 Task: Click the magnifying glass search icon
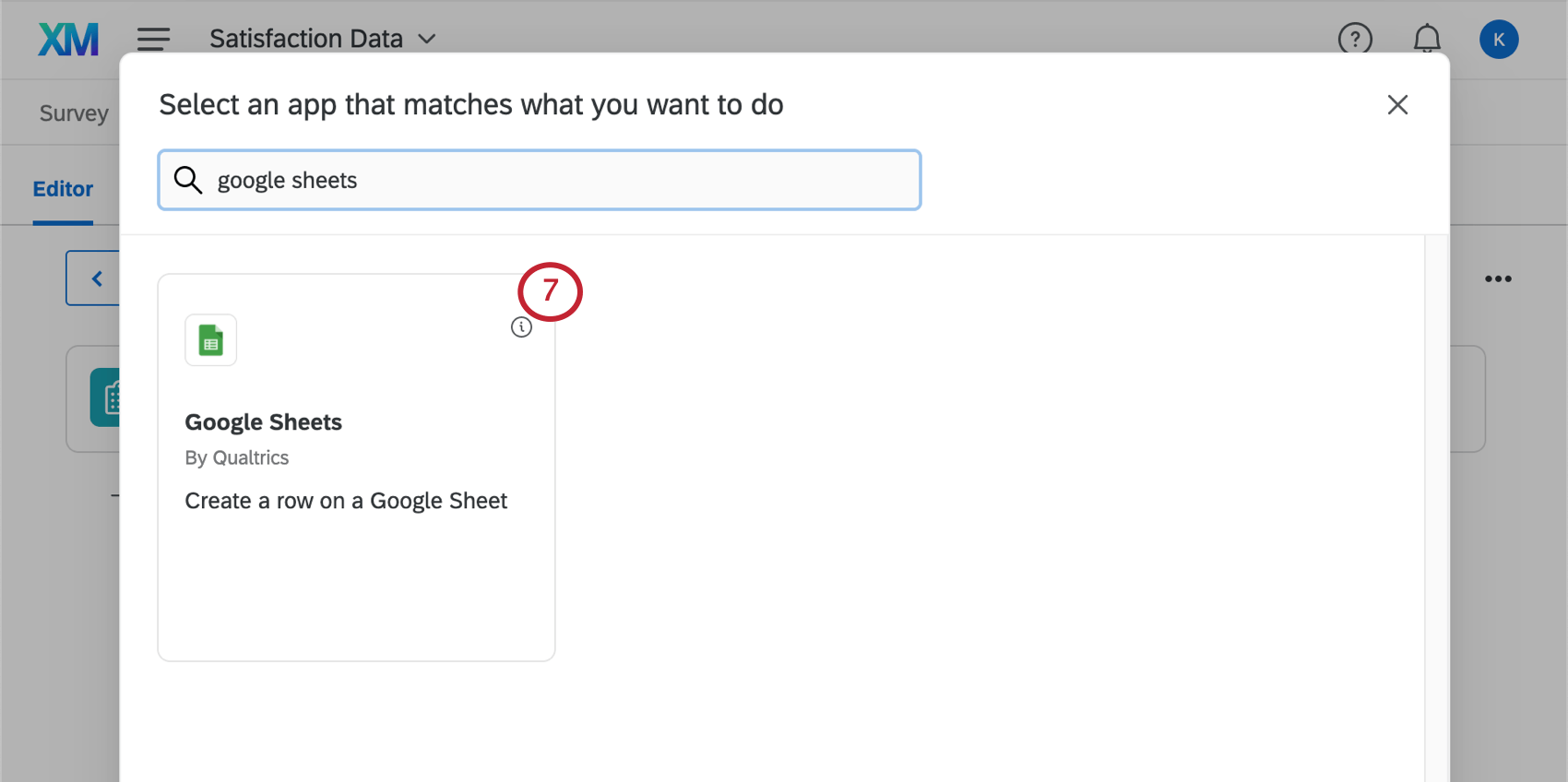click(188, 180)
